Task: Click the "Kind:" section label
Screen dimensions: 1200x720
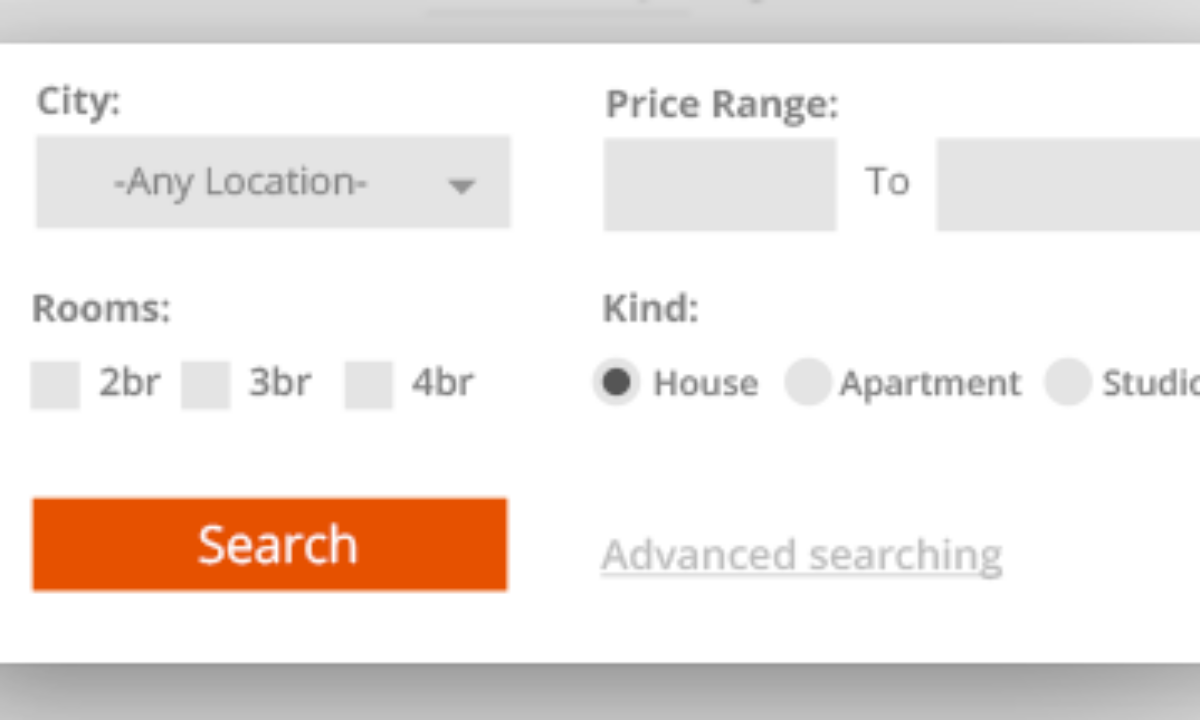Action: click(650, 309)
